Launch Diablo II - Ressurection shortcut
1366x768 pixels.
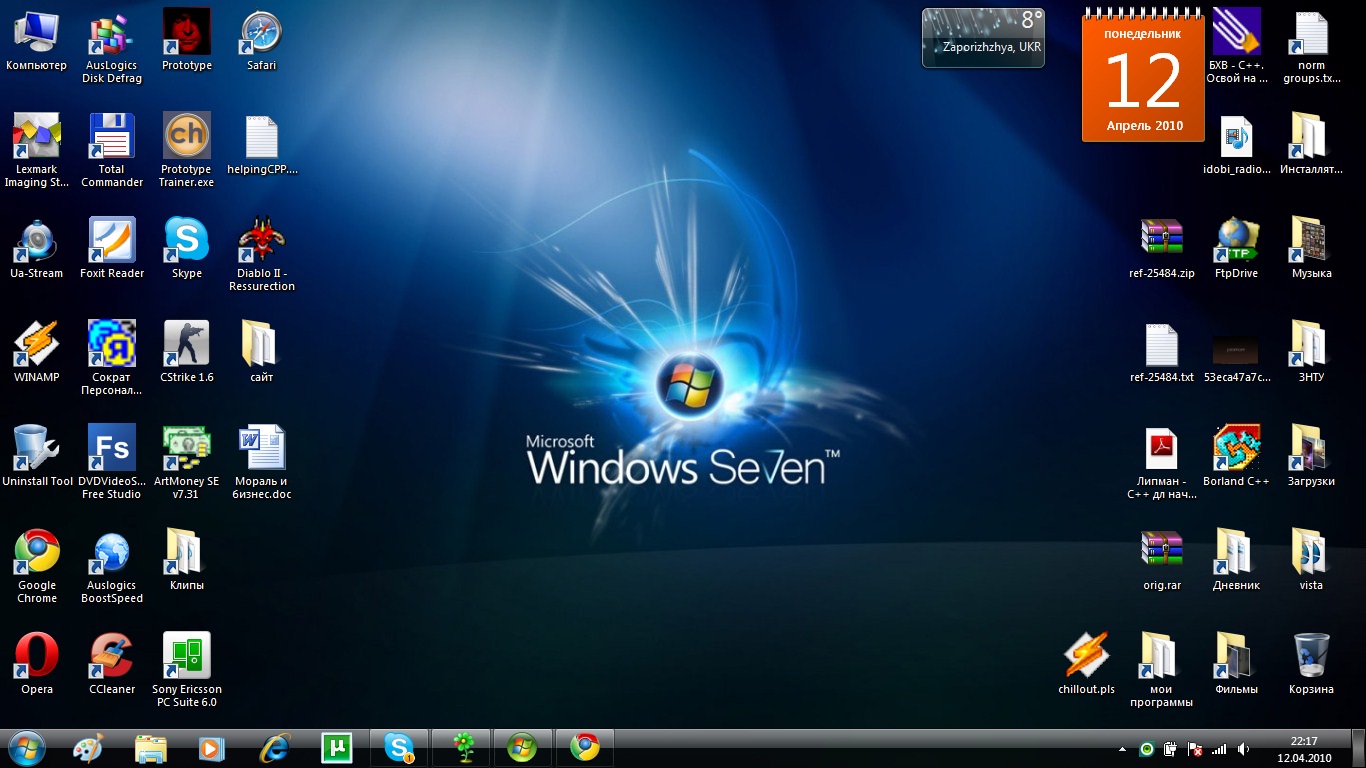(261, 254)
